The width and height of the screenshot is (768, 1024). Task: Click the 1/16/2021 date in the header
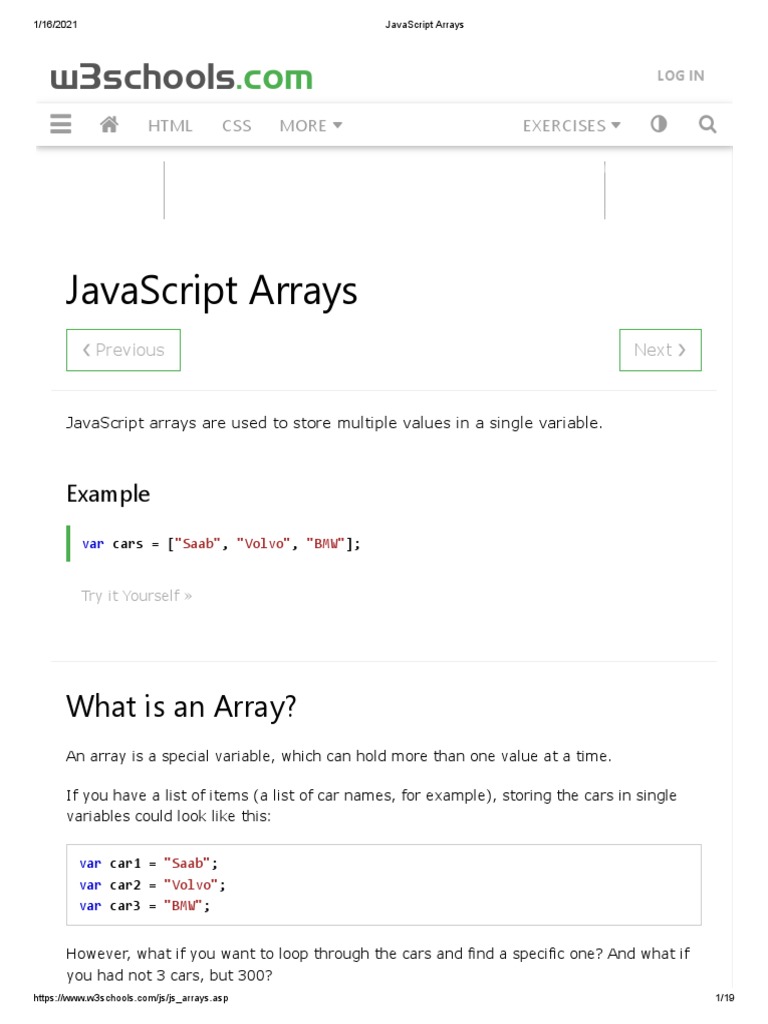click(x=56, y=25)
